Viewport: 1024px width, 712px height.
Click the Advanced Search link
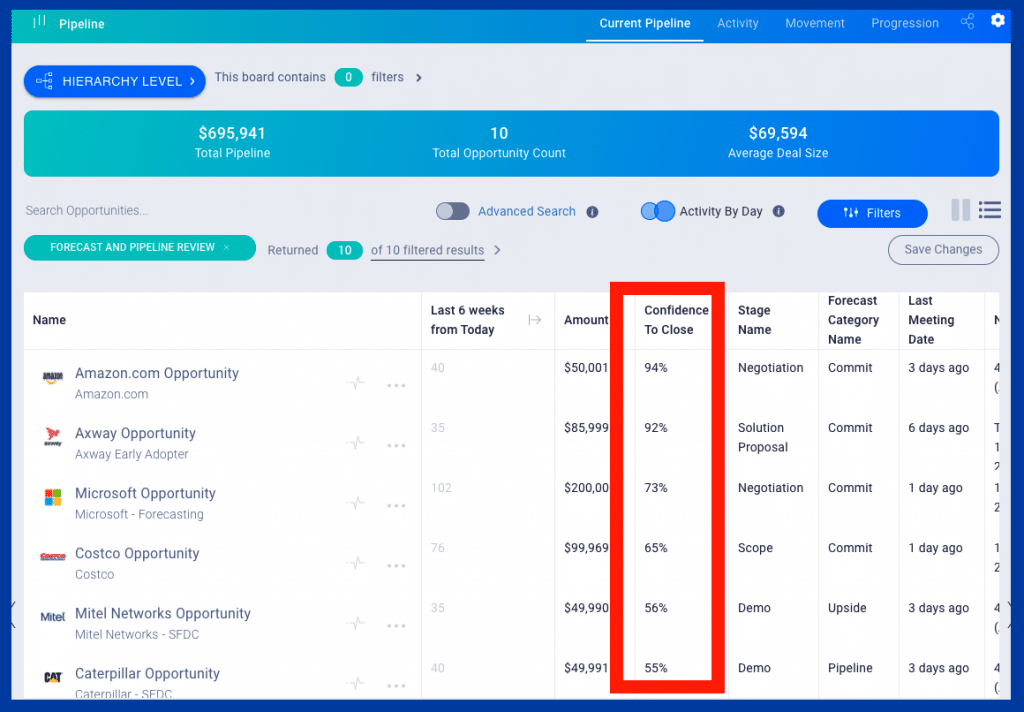point(526,212)
